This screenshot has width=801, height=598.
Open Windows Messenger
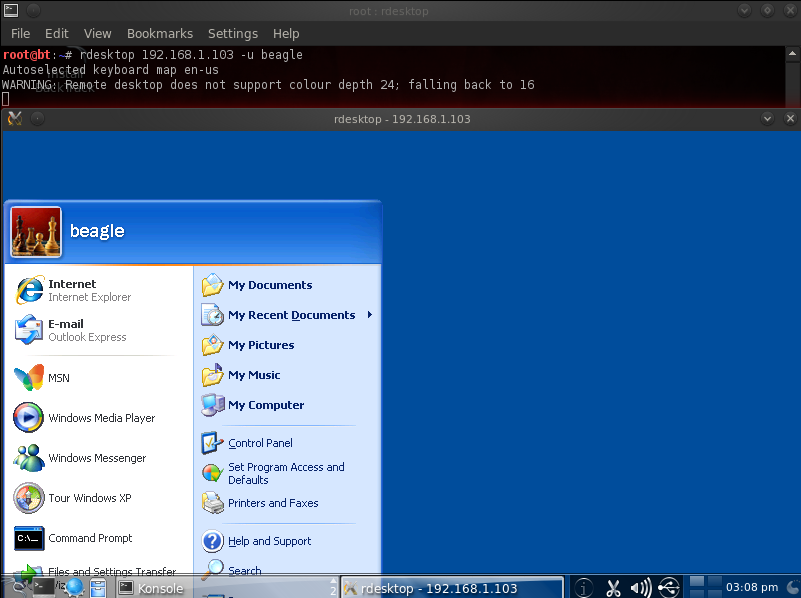coord(80,458)
